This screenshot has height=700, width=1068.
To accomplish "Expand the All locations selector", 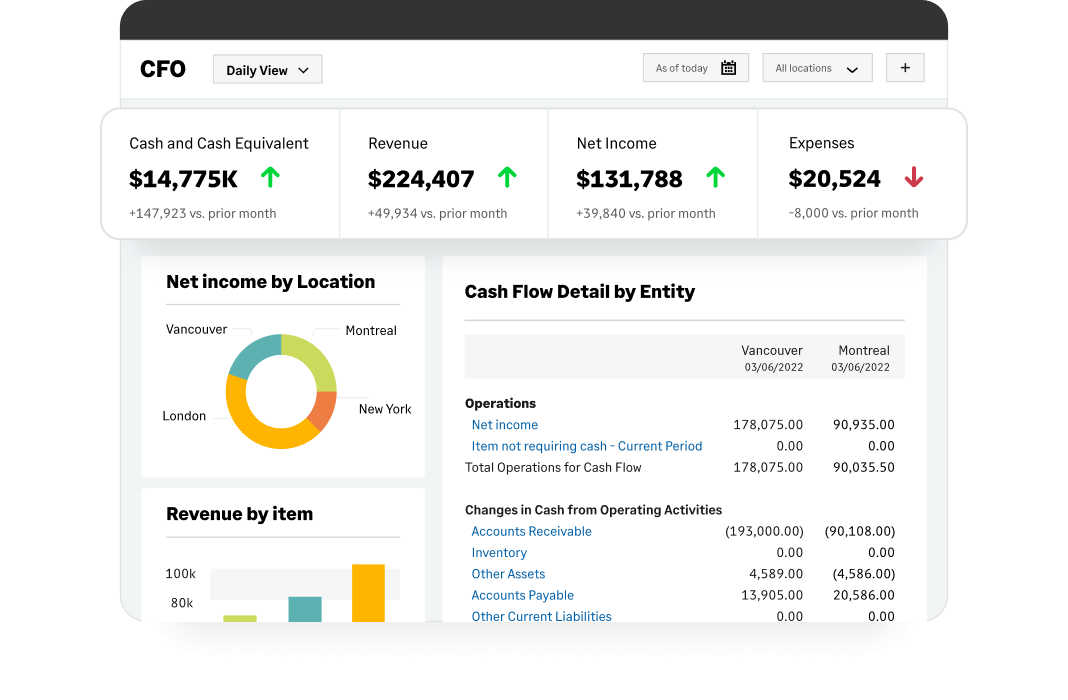I will pos(817,67).
